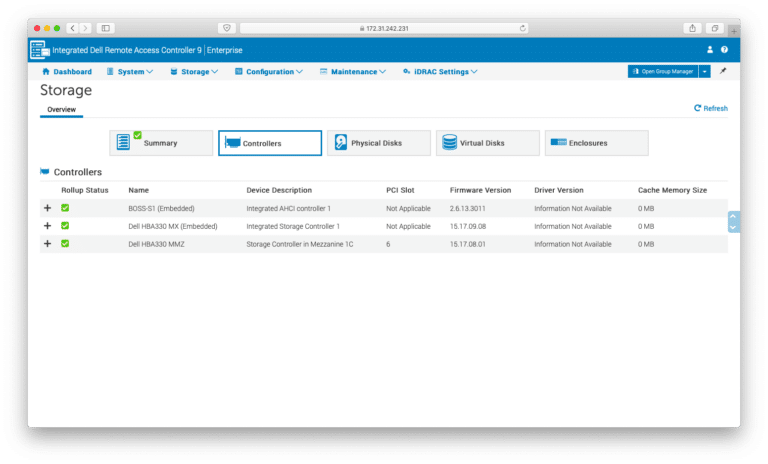
Task: Click 'Storage Controller in Mezzanine 1C' cell
Action: (300, 244)
